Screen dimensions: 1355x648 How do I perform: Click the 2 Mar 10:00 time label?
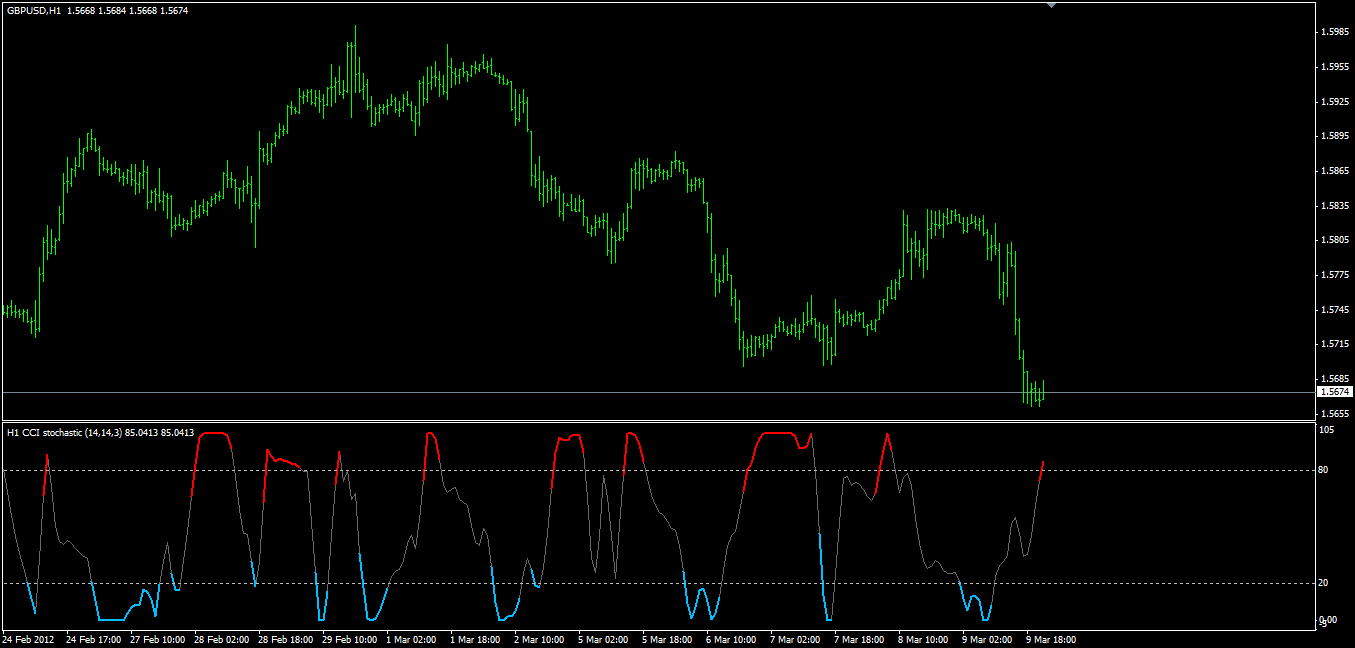540,638
